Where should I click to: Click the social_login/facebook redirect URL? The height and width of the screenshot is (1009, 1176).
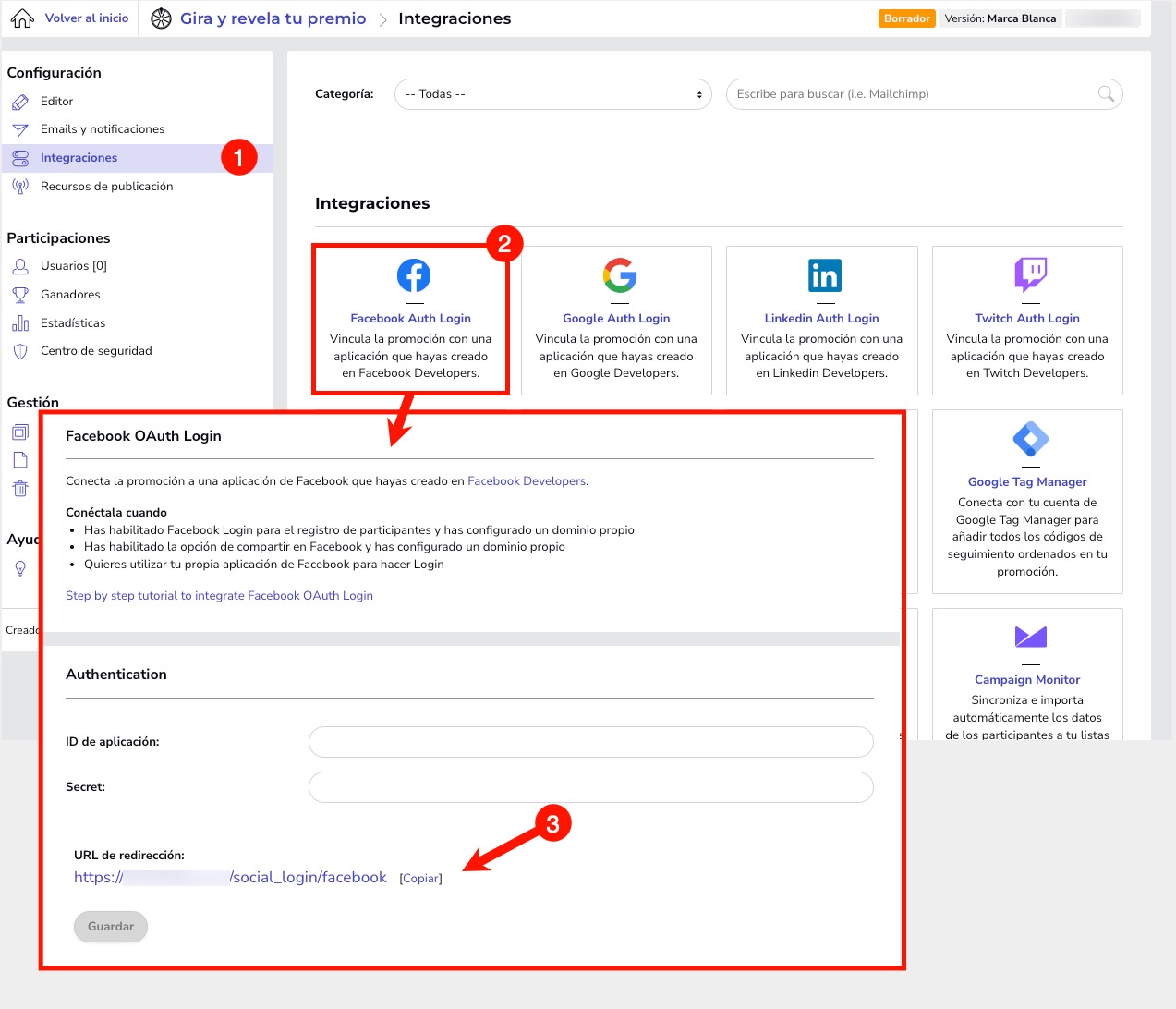tap(230, 878)
